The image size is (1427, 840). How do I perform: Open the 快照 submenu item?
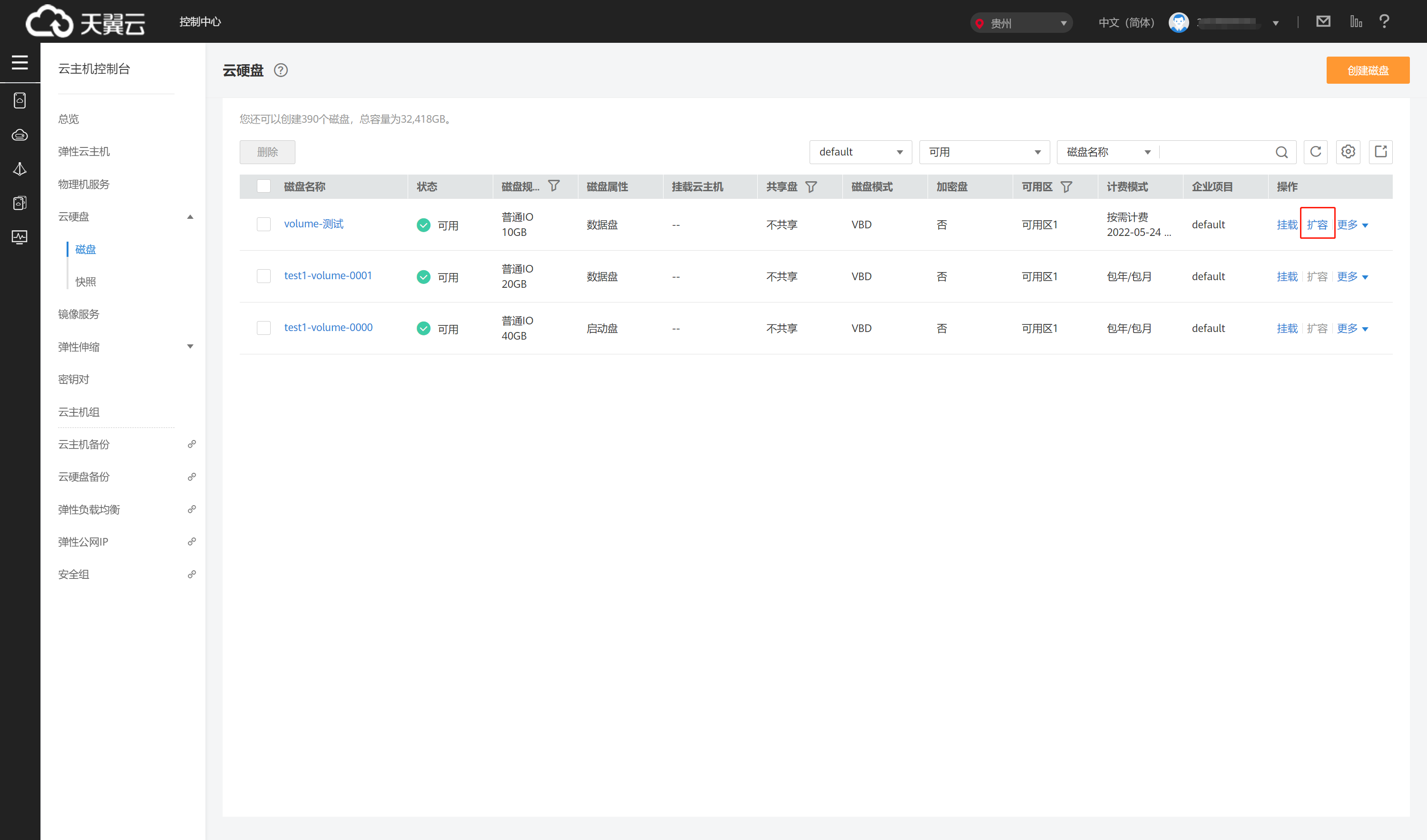[x=86, y=282]
